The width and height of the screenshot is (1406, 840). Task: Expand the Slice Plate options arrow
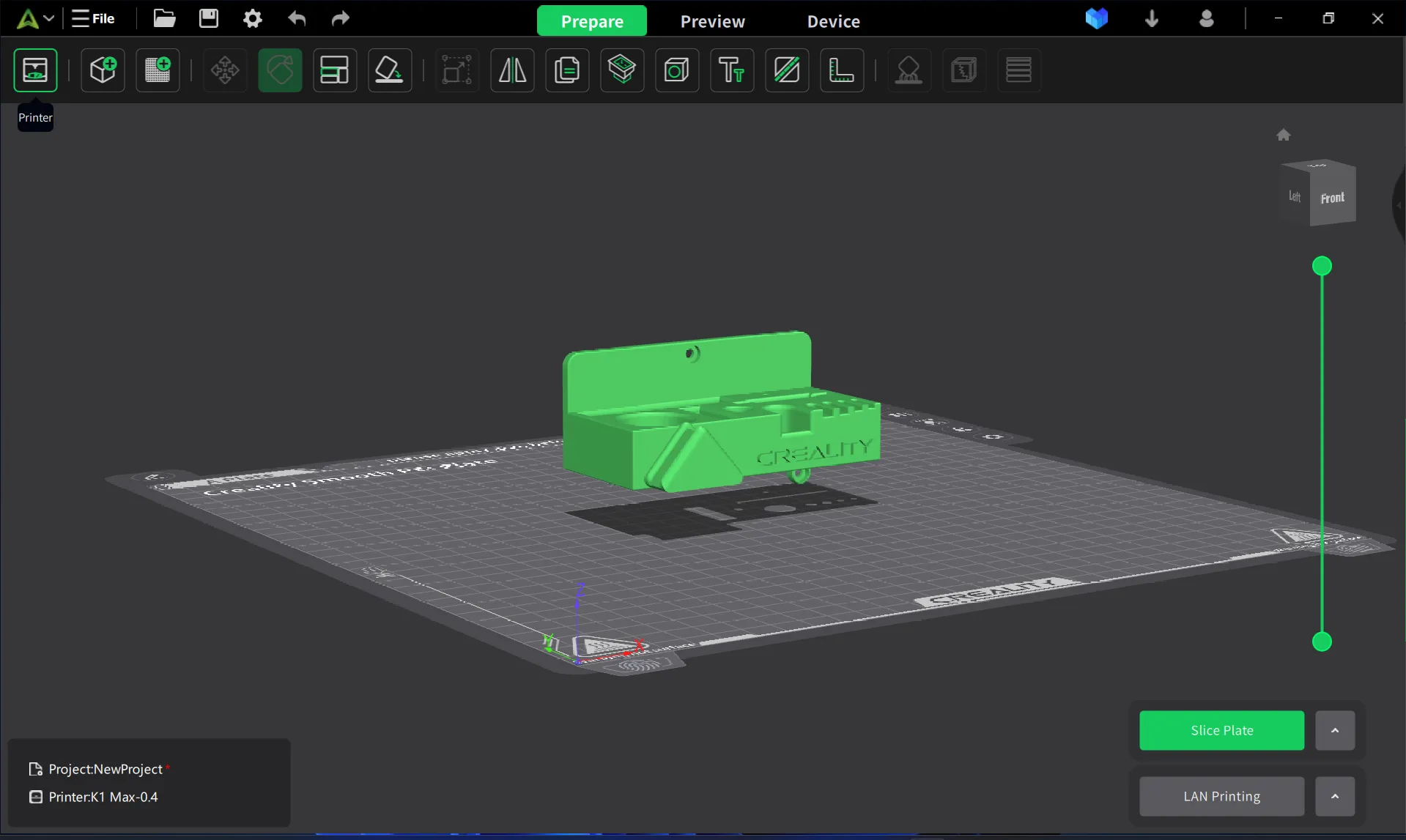tap(1334, 730)
